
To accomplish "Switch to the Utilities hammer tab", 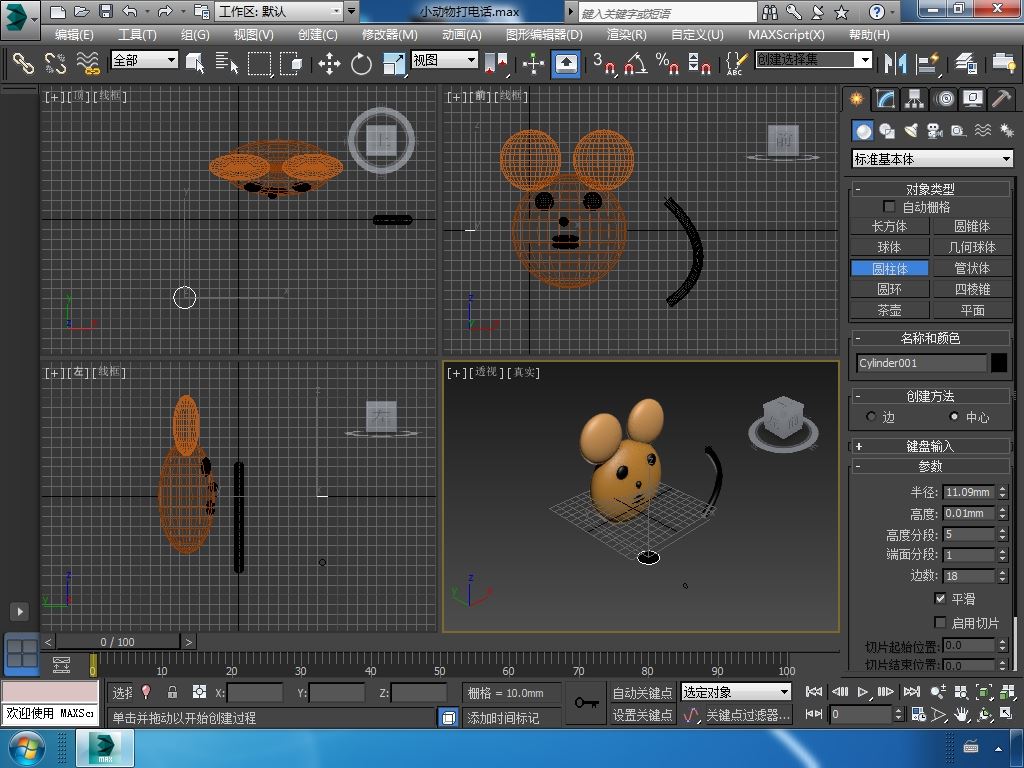I will click(1001, 99).
